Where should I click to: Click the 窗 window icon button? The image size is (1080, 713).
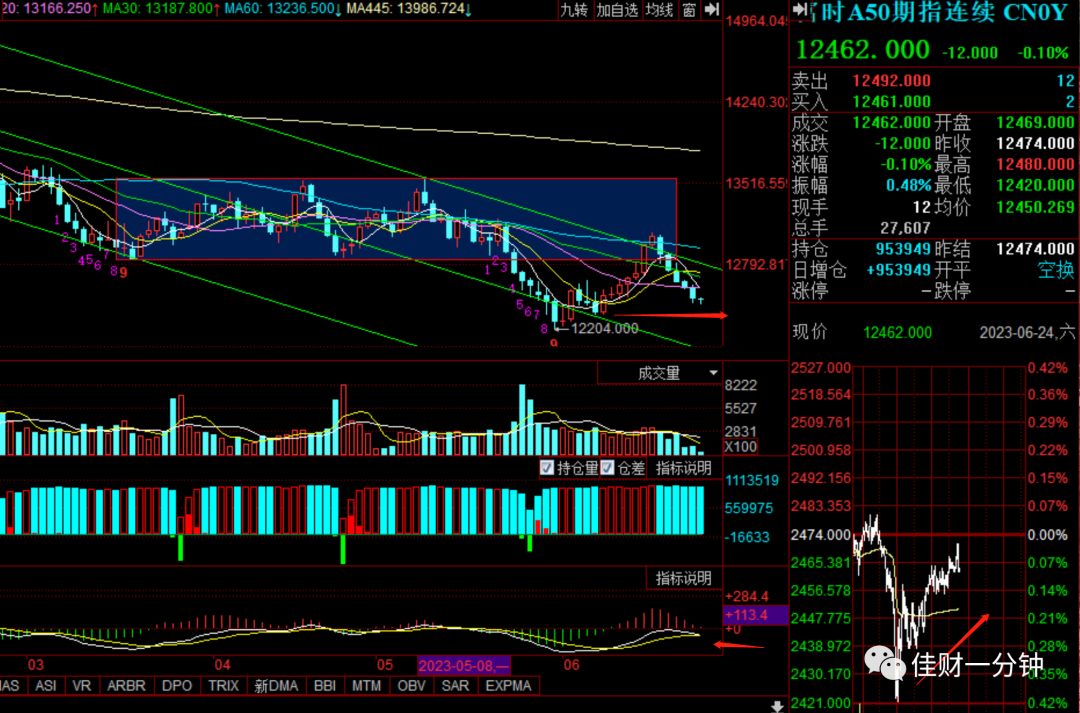[x=689, y=10]
